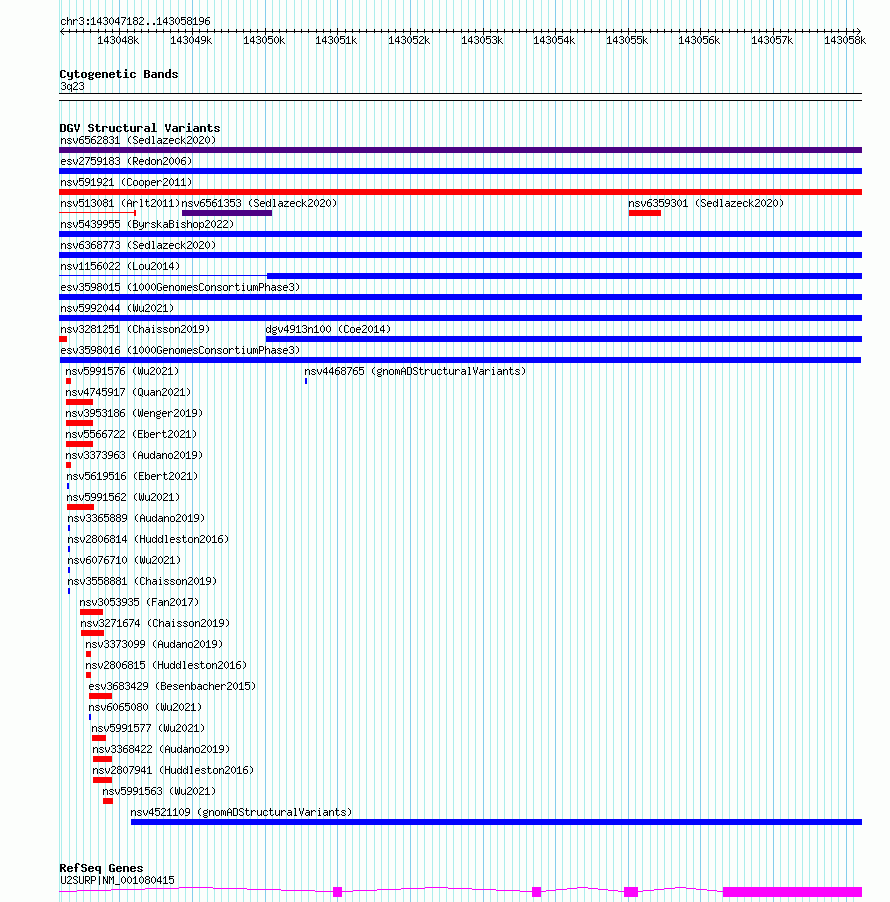The image size is (890, 902).
Task: Open the dgv4913n100 (Coe2014) variant label
Action: (328, 330)
